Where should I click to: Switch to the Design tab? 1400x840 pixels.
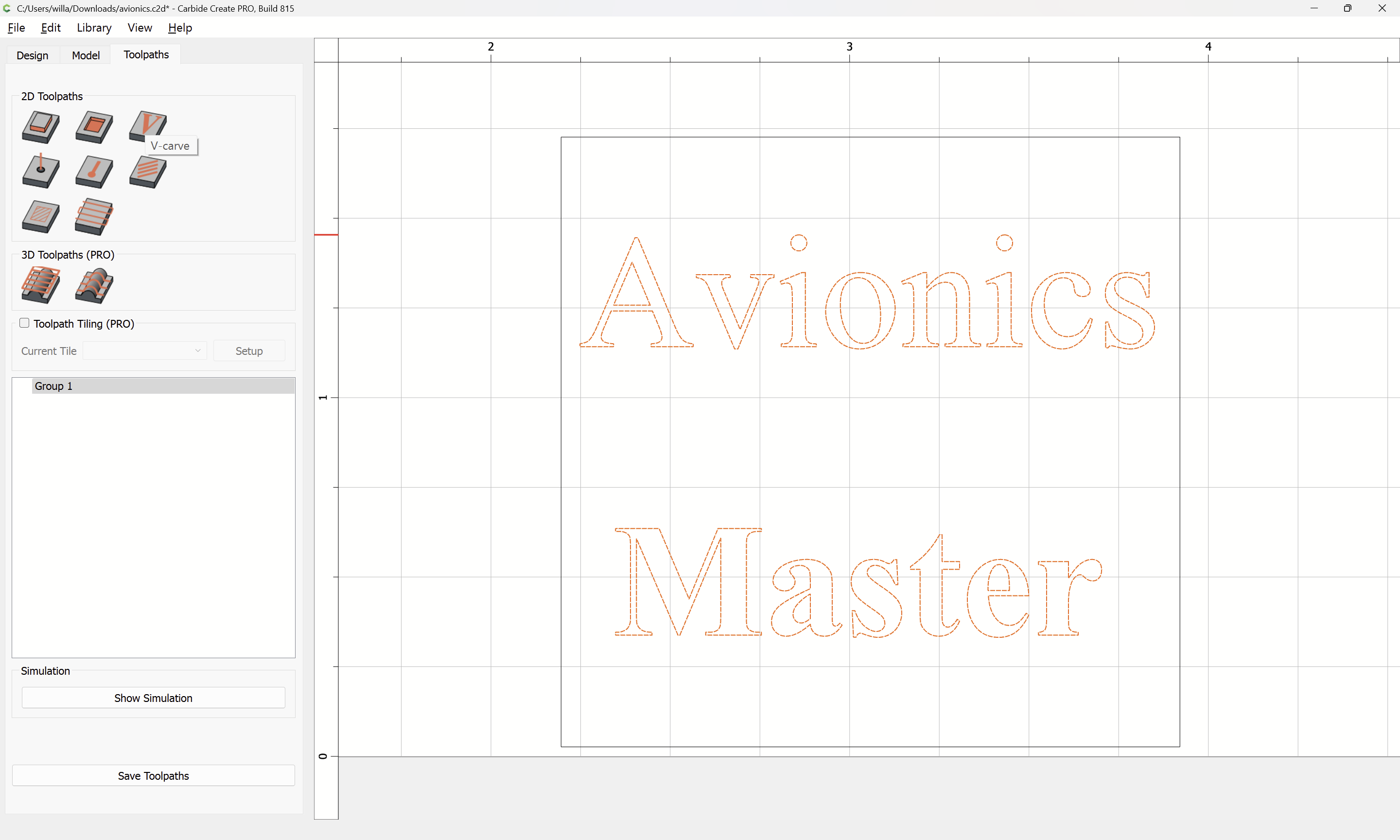32,55
